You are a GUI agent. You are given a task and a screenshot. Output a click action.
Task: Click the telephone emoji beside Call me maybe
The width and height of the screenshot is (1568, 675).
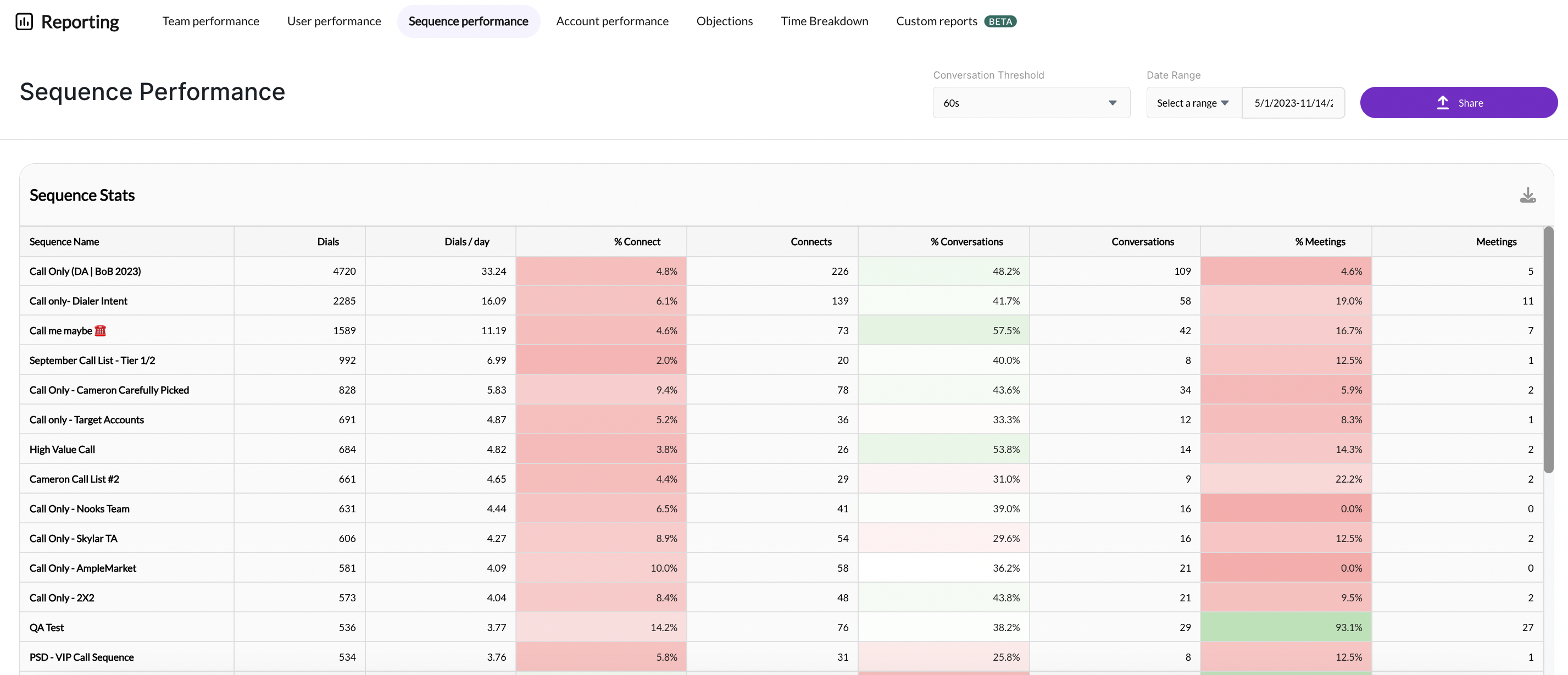[x=101, y=331]
